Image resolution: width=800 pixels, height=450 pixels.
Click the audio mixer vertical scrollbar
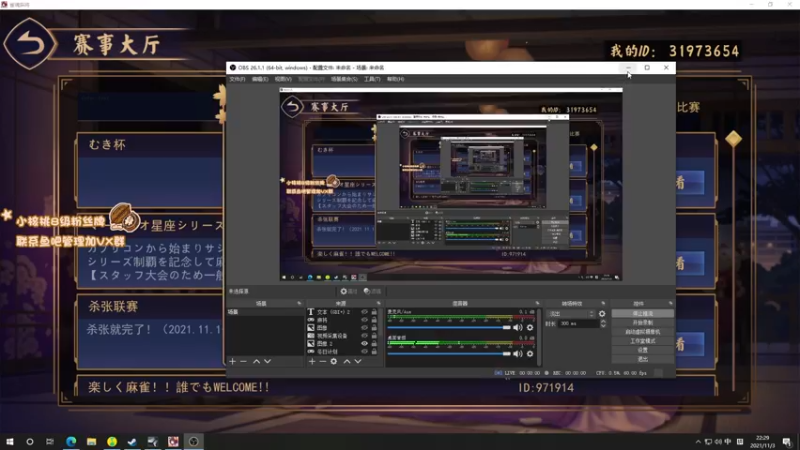(x=539, y=337)
